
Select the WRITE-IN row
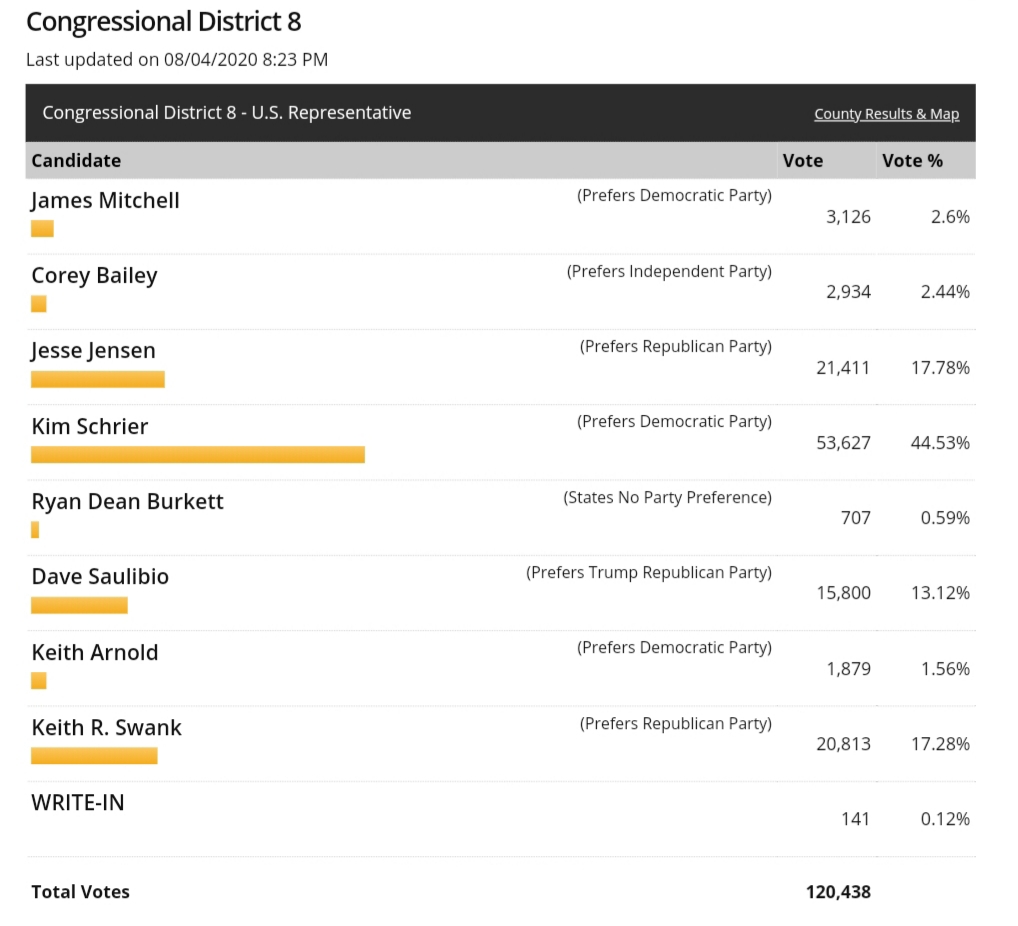[78, 803]
